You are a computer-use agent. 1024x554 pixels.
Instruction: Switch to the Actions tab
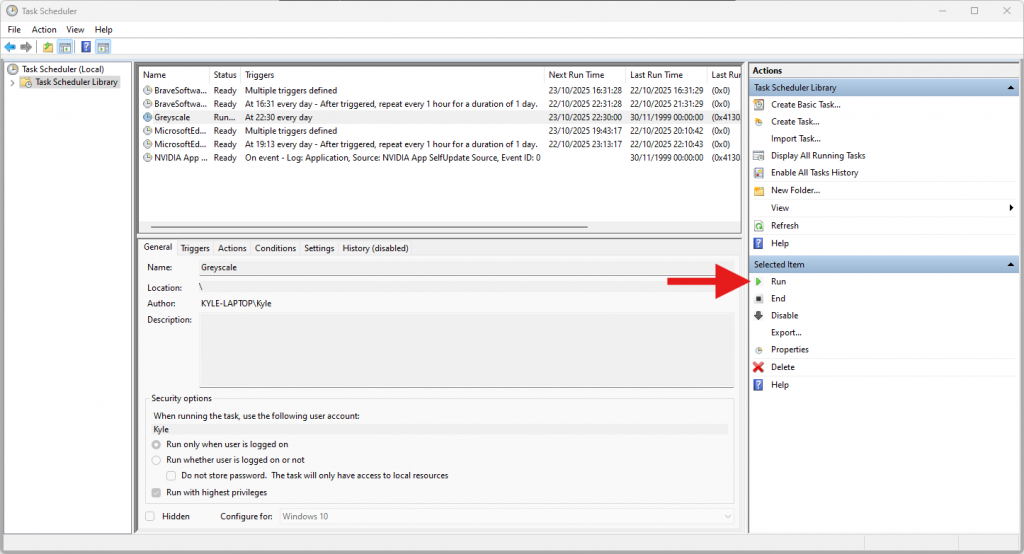click(x=232, y=248)
